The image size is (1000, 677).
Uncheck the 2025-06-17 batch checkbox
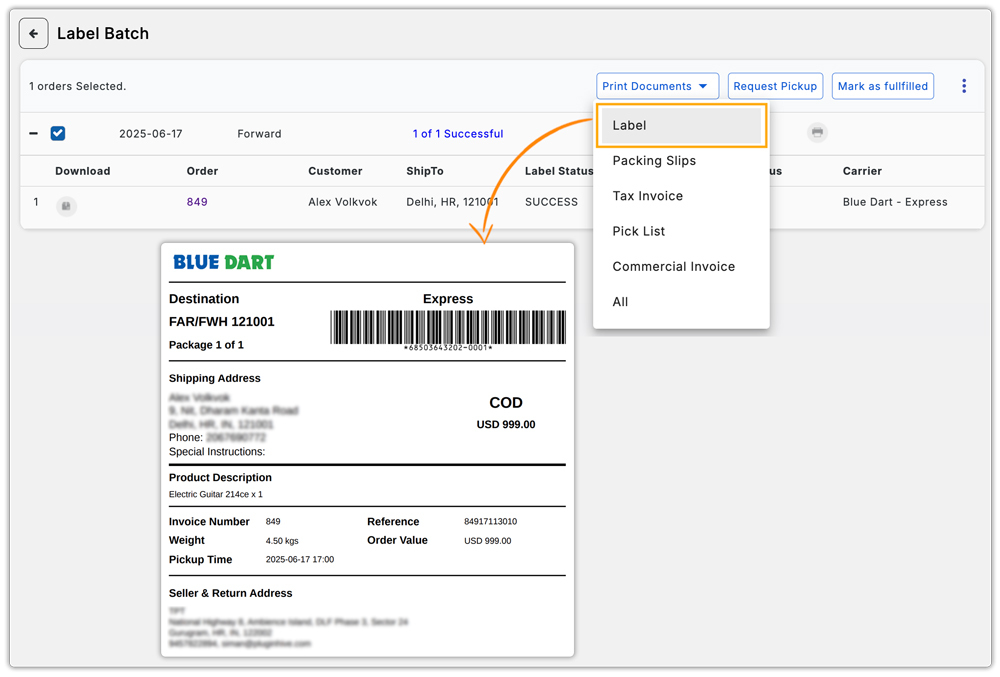click(x=58, y=133)
